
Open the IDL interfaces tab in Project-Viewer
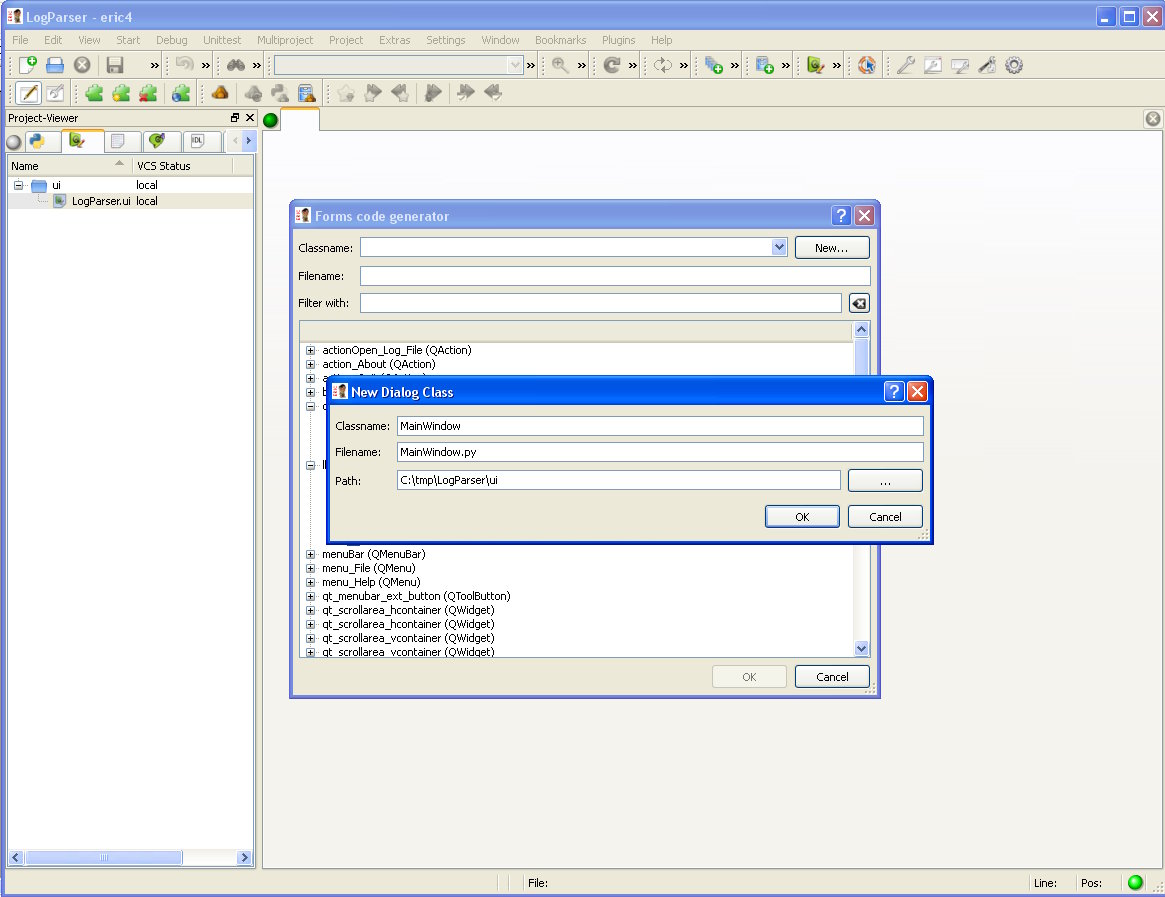(197, 142)
